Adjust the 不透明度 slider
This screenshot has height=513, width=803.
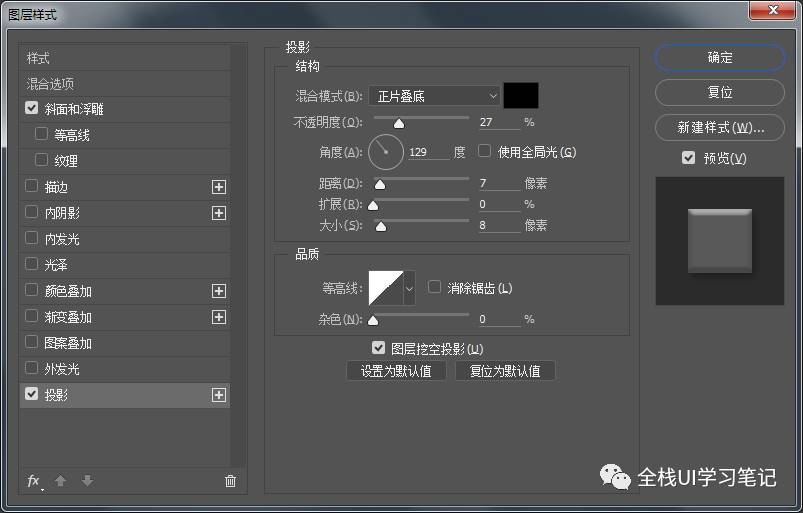[399, 123]
